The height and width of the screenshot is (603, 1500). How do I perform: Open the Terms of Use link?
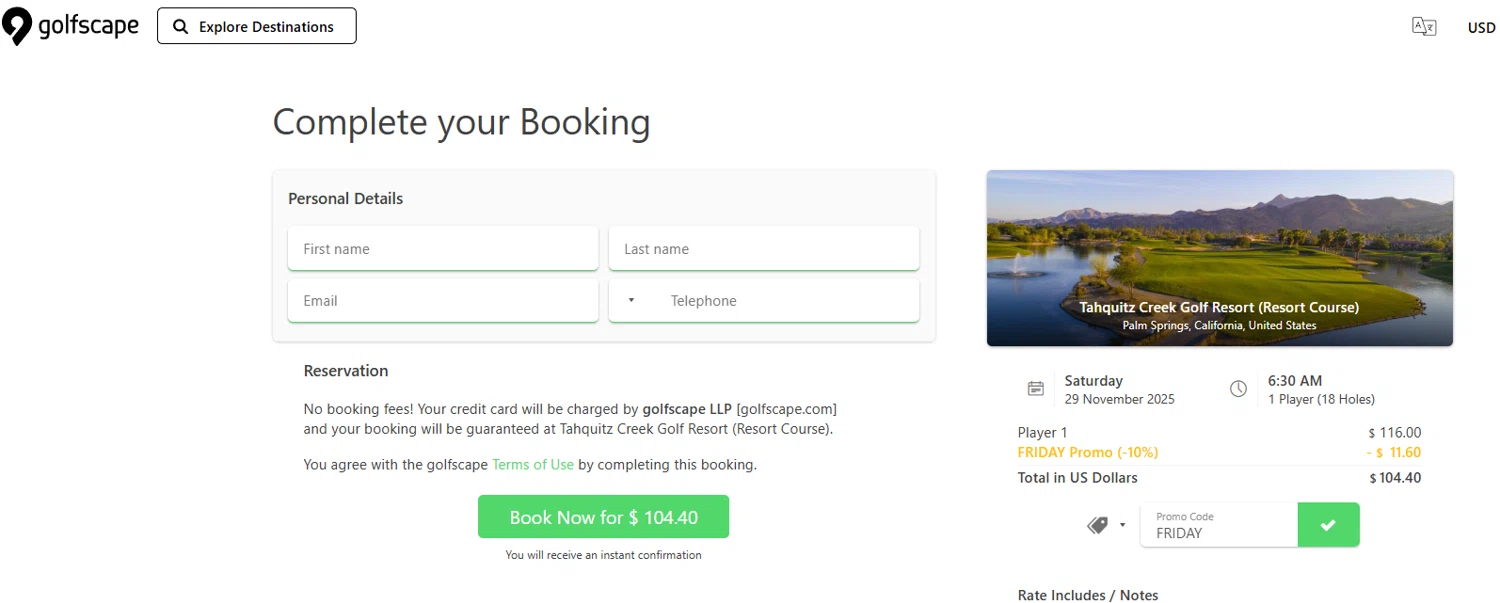533,465
